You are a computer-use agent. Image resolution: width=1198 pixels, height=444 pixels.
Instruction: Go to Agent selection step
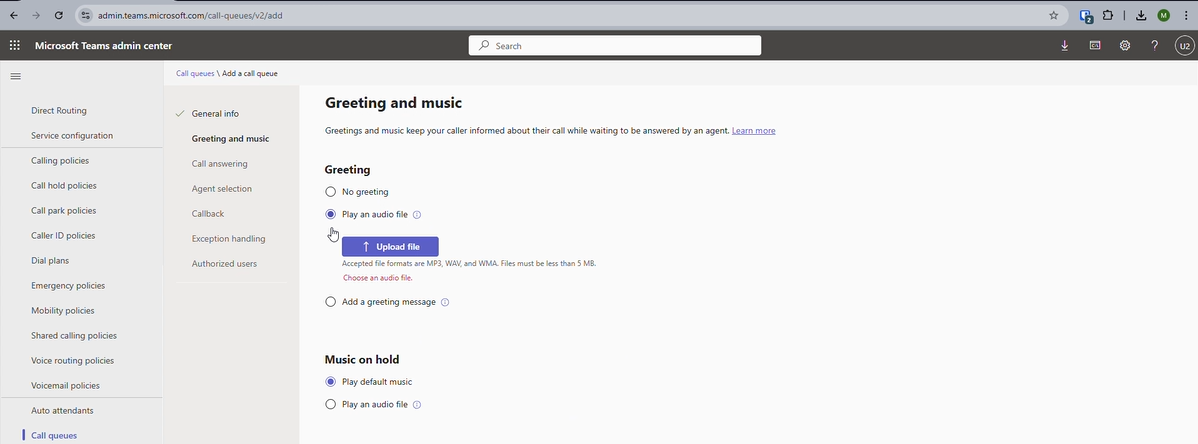[x=222, y=189]
